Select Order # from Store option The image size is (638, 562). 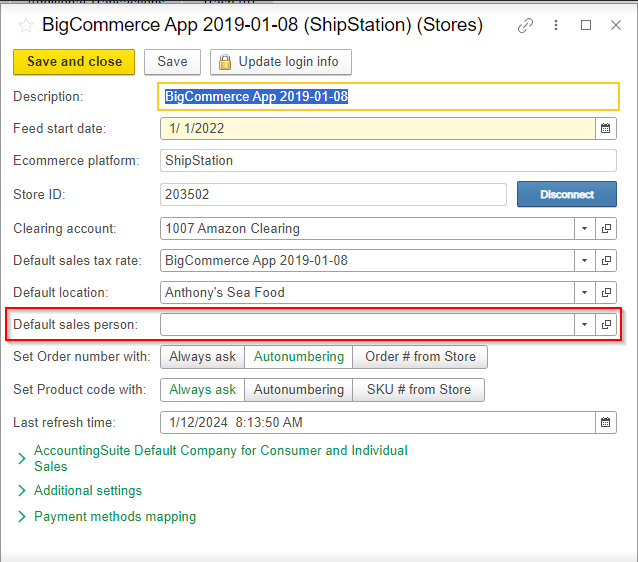[420, 357]
